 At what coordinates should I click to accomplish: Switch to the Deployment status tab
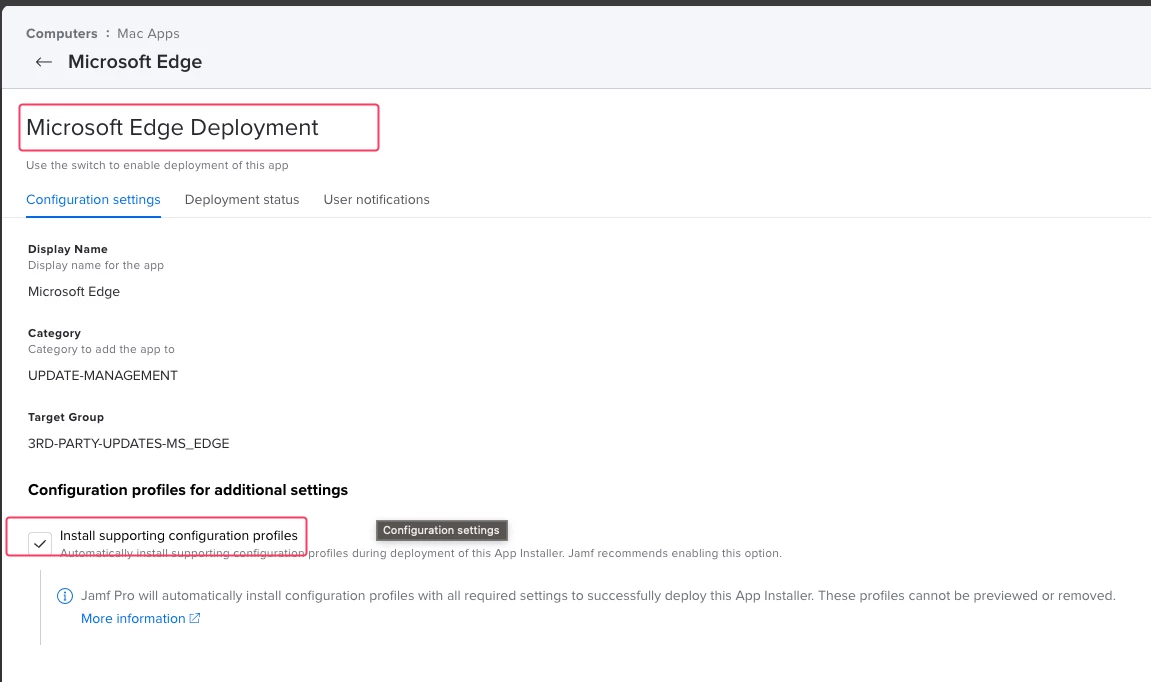coord(242,200)
